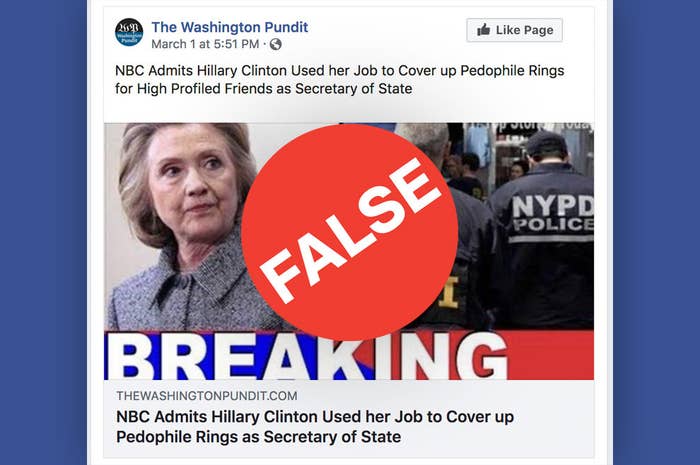Click the Like Page button label
The height and width of the screenshot is (465, 700).
click(x=525, y=30)
